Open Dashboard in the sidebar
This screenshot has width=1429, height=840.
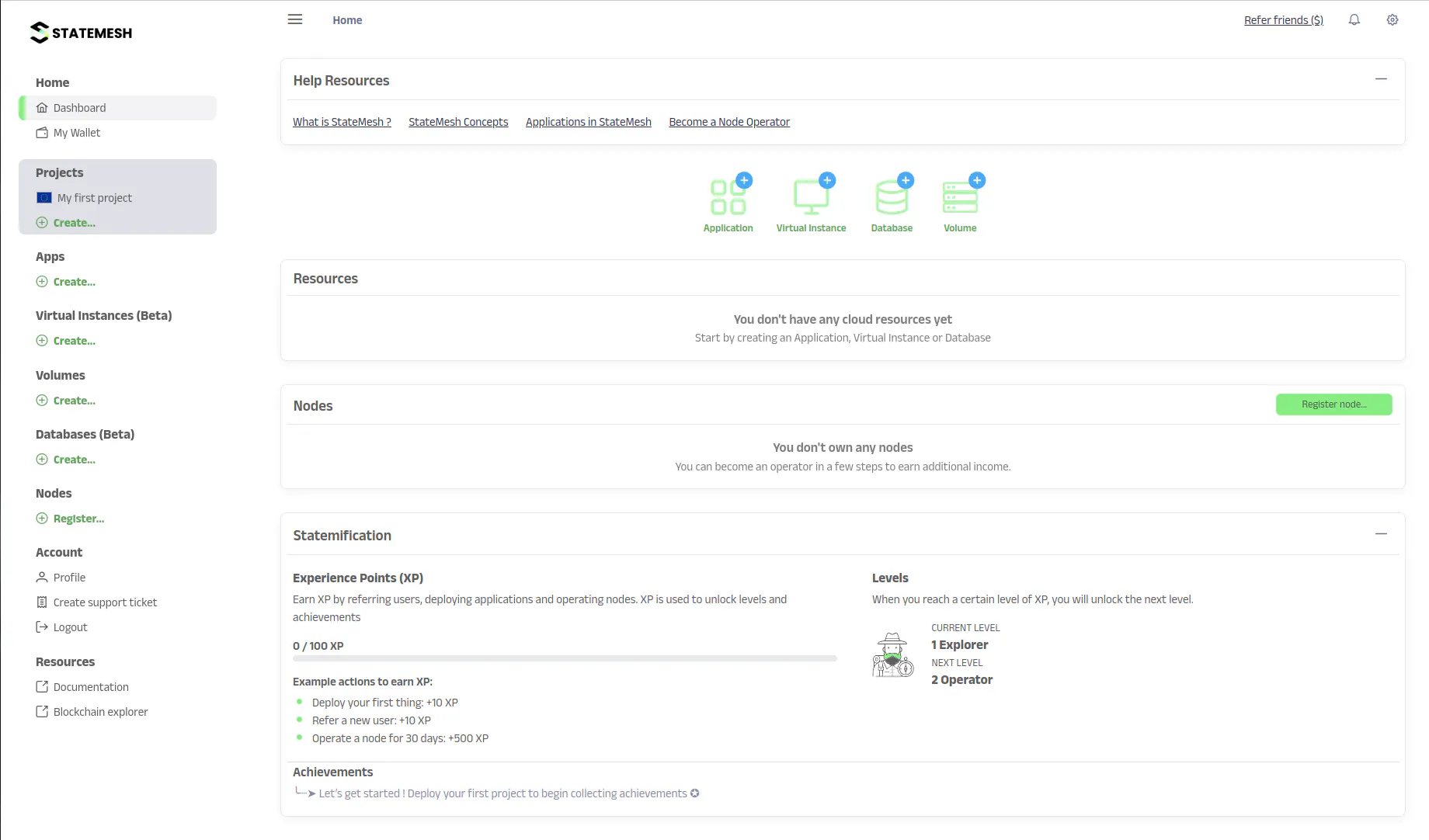click(x=118, y=108)
